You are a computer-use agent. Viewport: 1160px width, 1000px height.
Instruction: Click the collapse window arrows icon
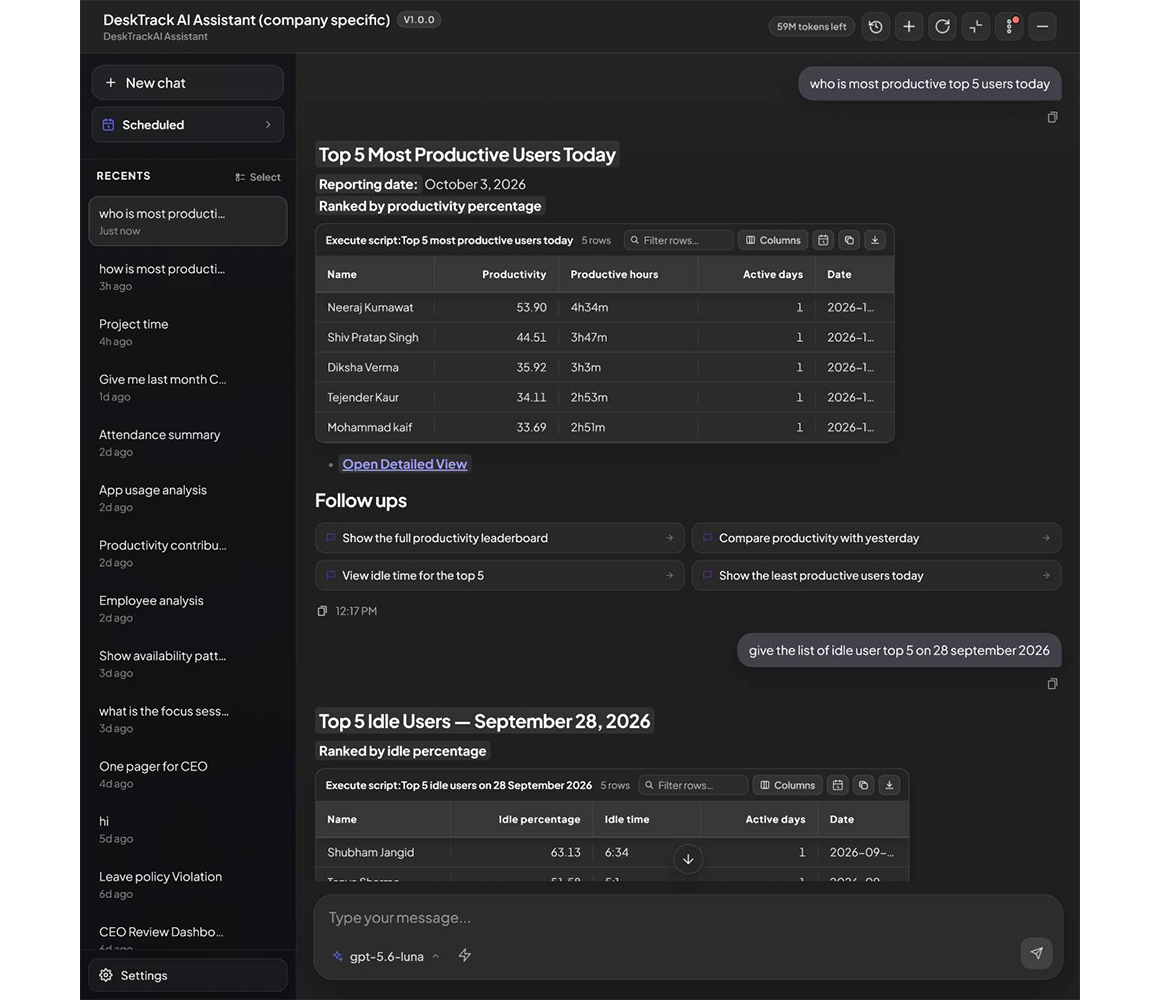click(976, 27)
